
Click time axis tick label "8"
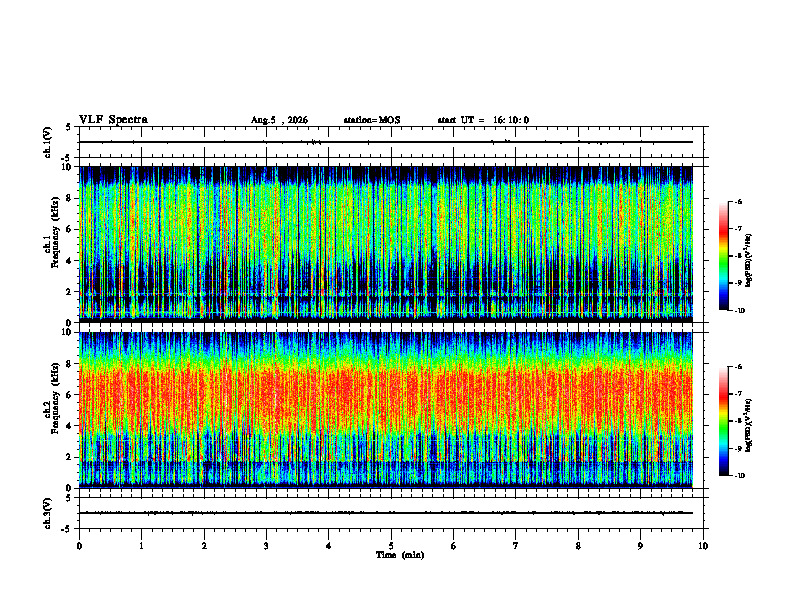[578, 546]
